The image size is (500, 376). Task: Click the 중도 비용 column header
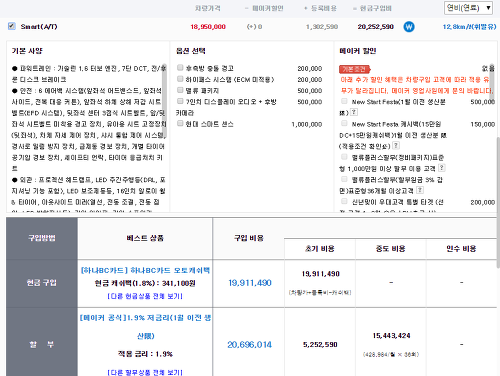coord(391,249)
